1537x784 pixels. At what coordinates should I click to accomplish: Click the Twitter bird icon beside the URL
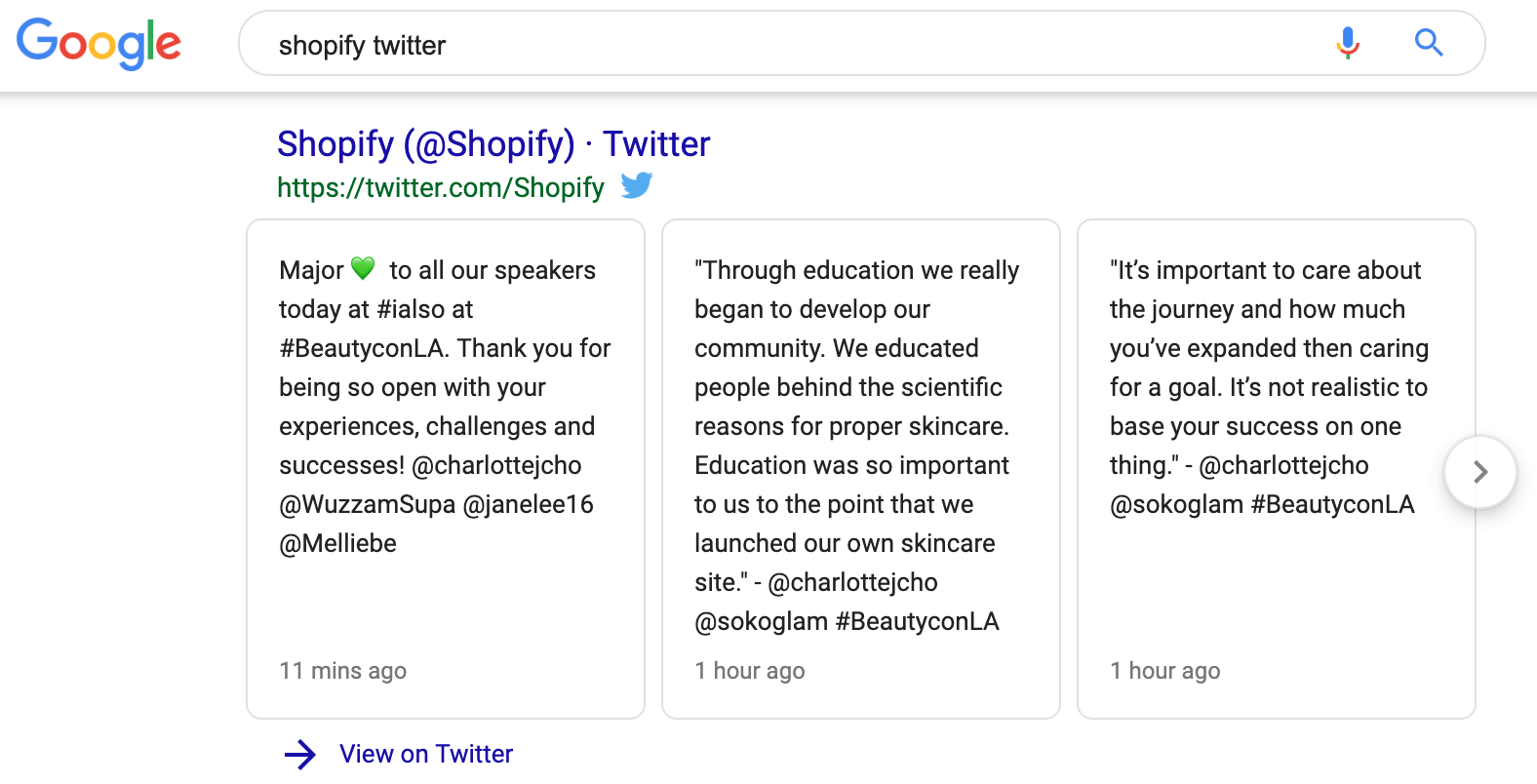(x=637, y=185)
